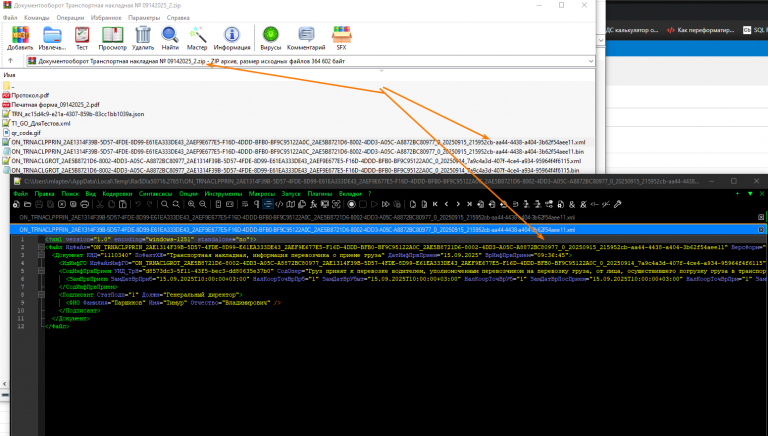The image size is (768, 436).
Task: Click the find magnifier icon in Notepad++
Action: [x=165, y=204]
